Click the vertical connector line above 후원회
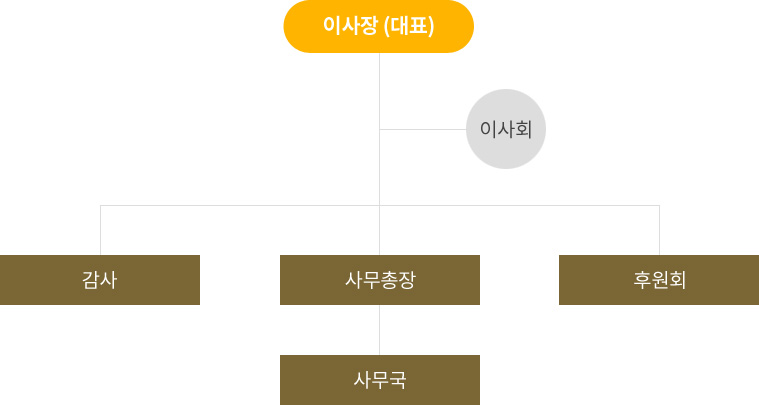Image resolution: width=759 pixels, height=405 pixels. [659, 230]
